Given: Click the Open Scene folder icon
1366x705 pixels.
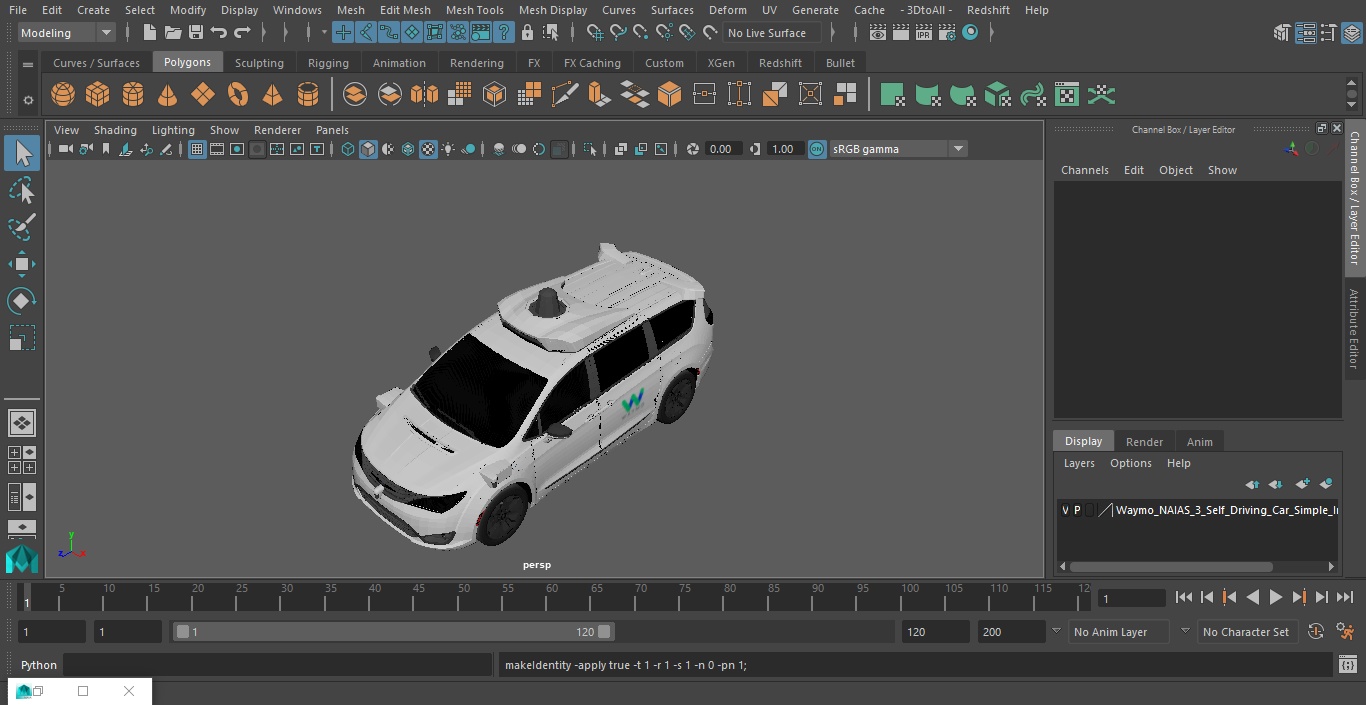Looking at the screenshot, I should (173, 33).
